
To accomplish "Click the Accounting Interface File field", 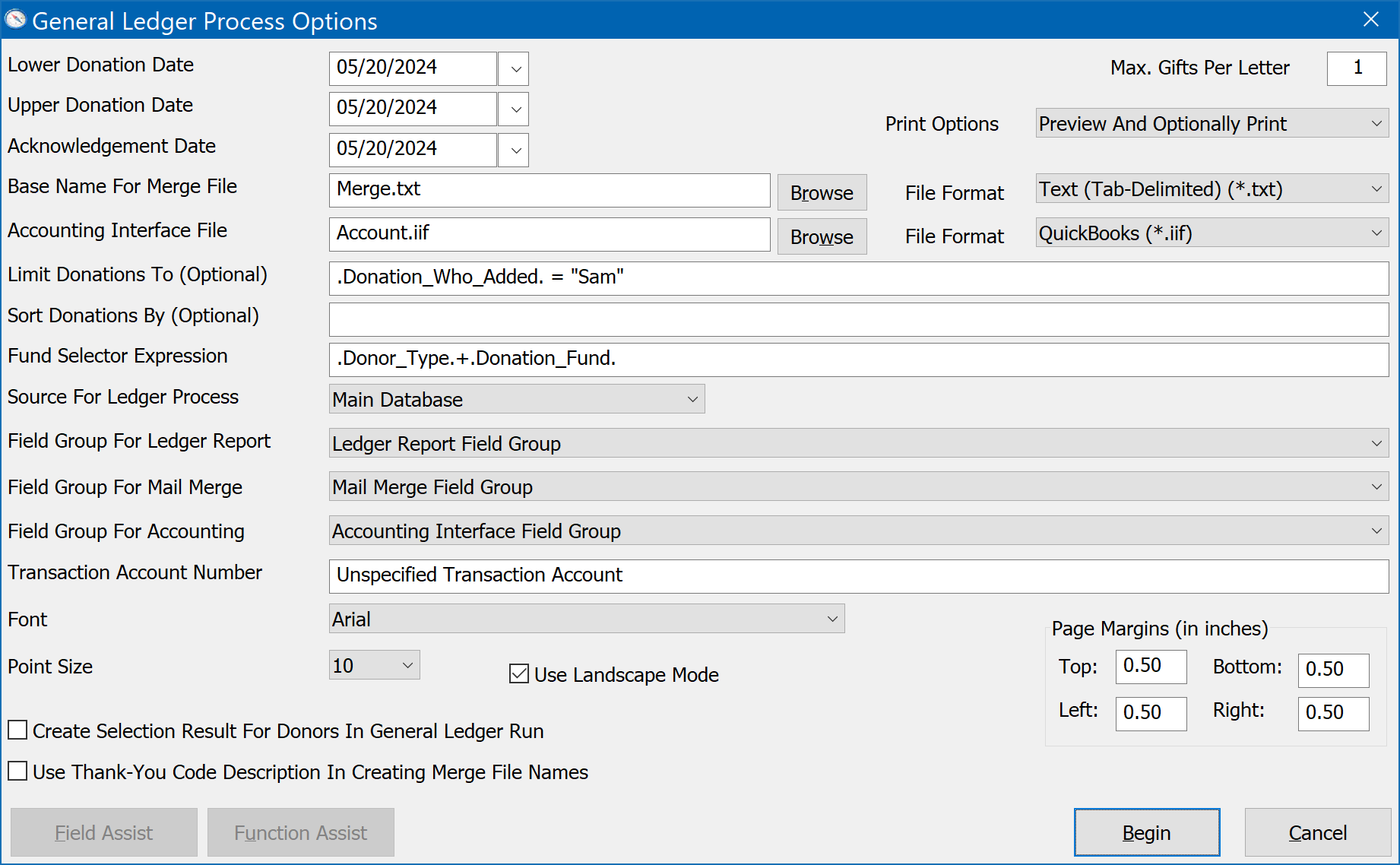I will (550, 234).
